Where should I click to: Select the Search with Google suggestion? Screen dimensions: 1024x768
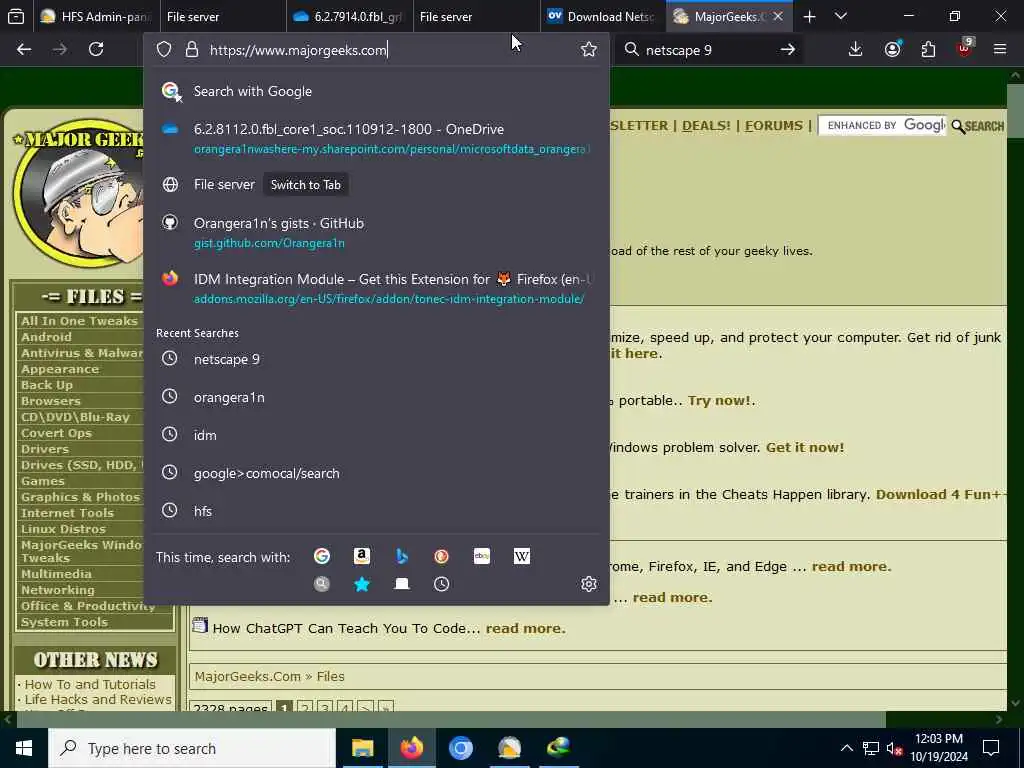click(376, 91)
